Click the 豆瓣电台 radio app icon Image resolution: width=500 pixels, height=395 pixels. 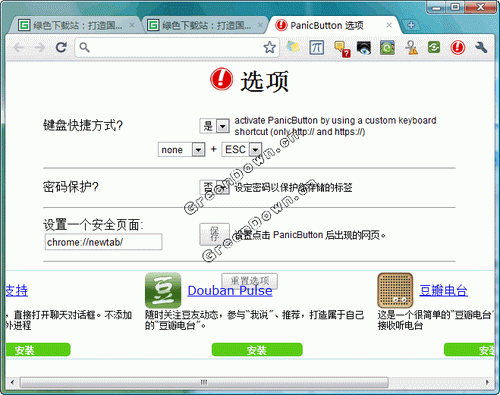pos(395,290)
